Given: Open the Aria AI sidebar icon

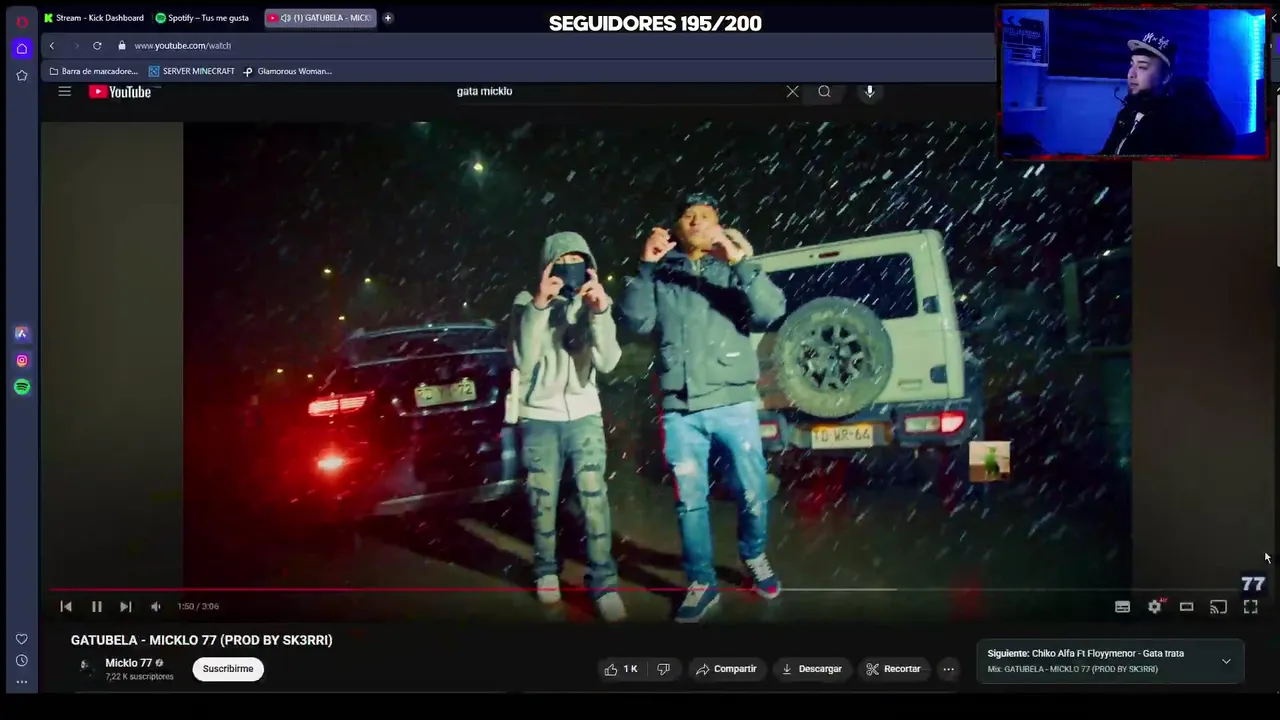Looking at the screenshot, I should pos(21,333).
